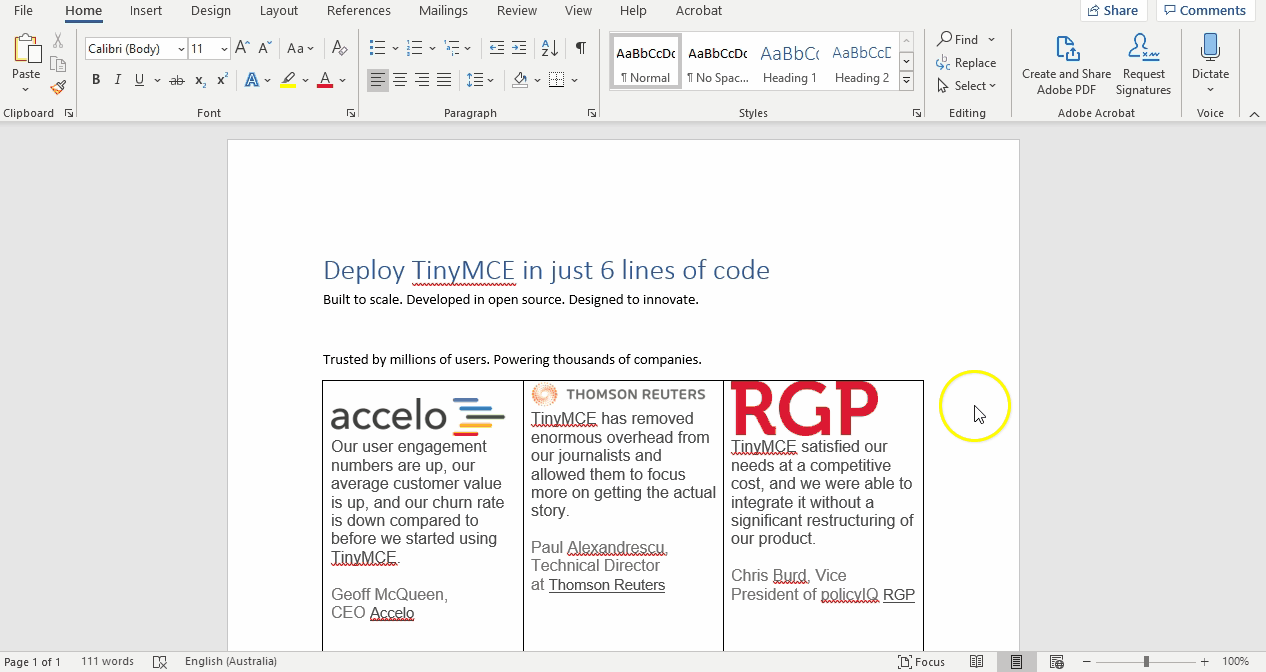Open accessibility or proofing status icon
This screenshot has height=672, width=1266.
160,662
